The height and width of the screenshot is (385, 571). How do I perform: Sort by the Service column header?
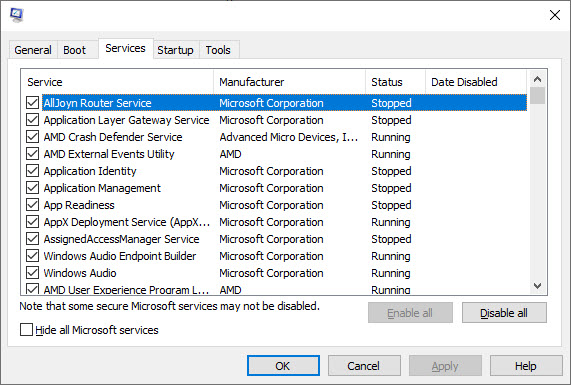click(x=118, y=82)
